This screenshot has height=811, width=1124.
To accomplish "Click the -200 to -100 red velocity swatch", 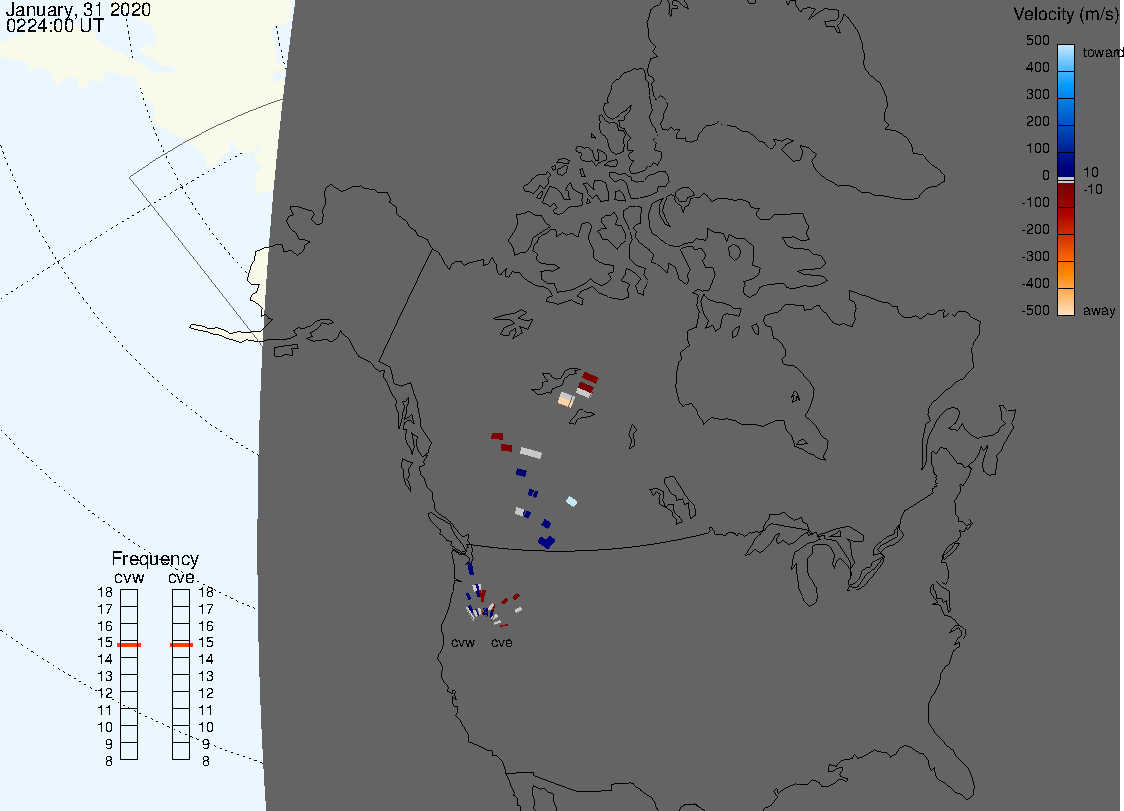I will (x=1065, y=221).
